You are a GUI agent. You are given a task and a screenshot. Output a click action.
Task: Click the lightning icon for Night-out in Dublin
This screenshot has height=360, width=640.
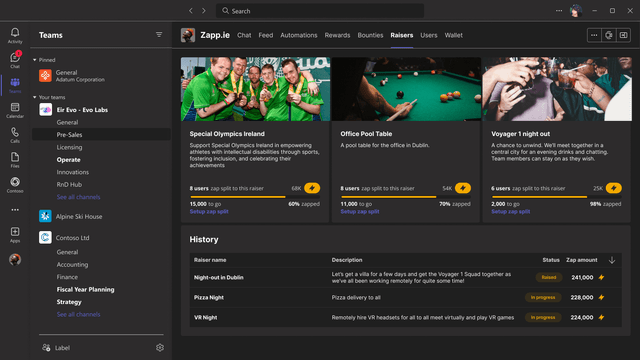601,278
